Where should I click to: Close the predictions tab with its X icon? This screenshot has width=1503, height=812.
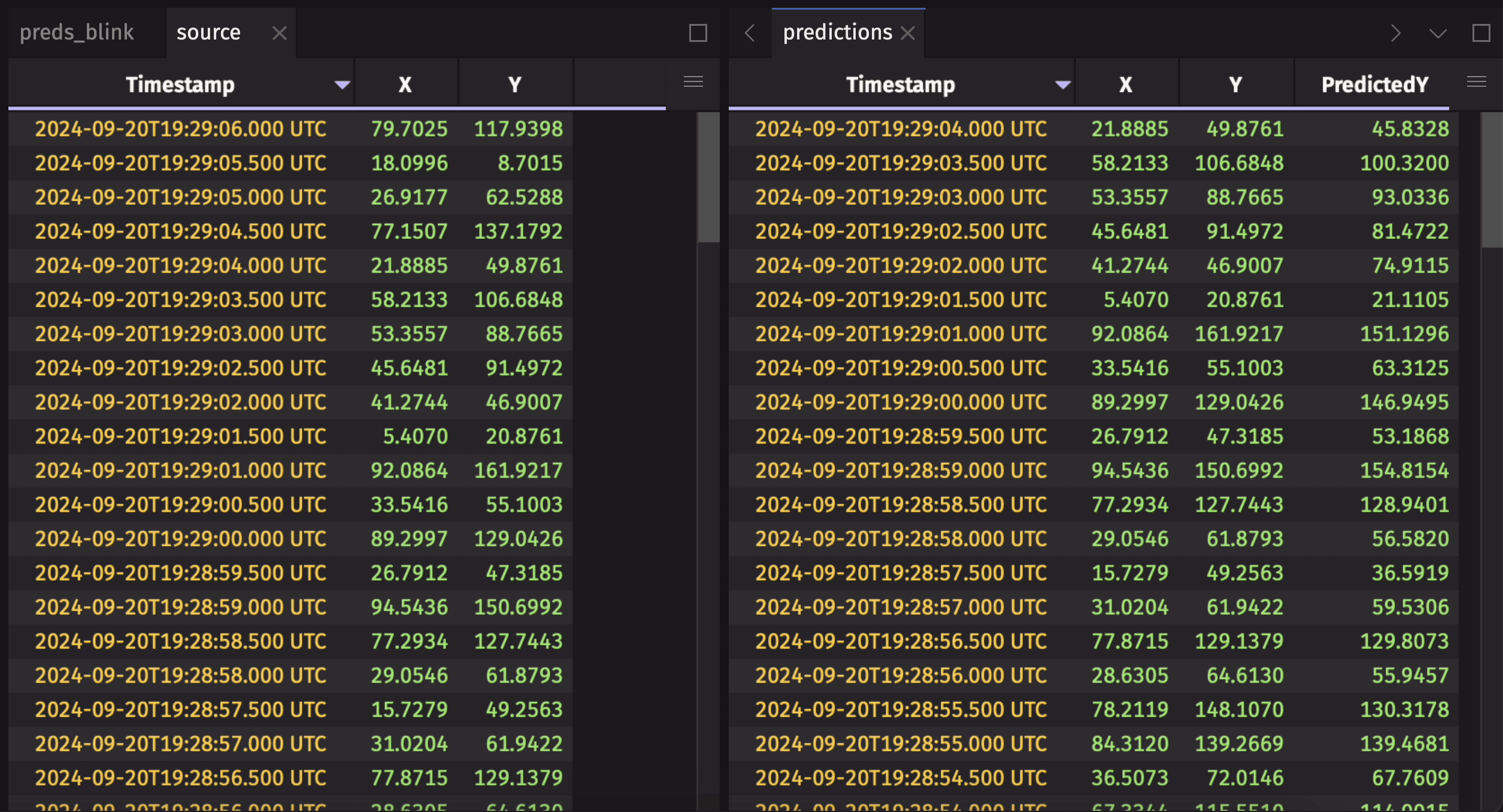click(909, 33)
